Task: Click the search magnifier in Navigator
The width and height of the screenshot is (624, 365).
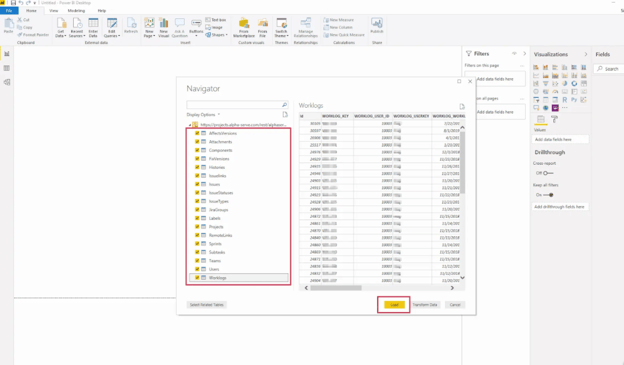Action: 285,105
